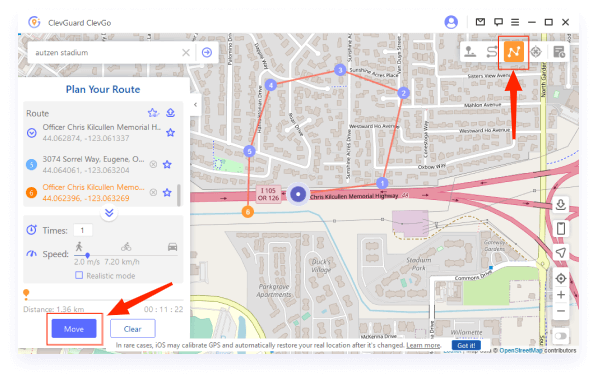Open the device phone icon on map

[x=561, y=228]
